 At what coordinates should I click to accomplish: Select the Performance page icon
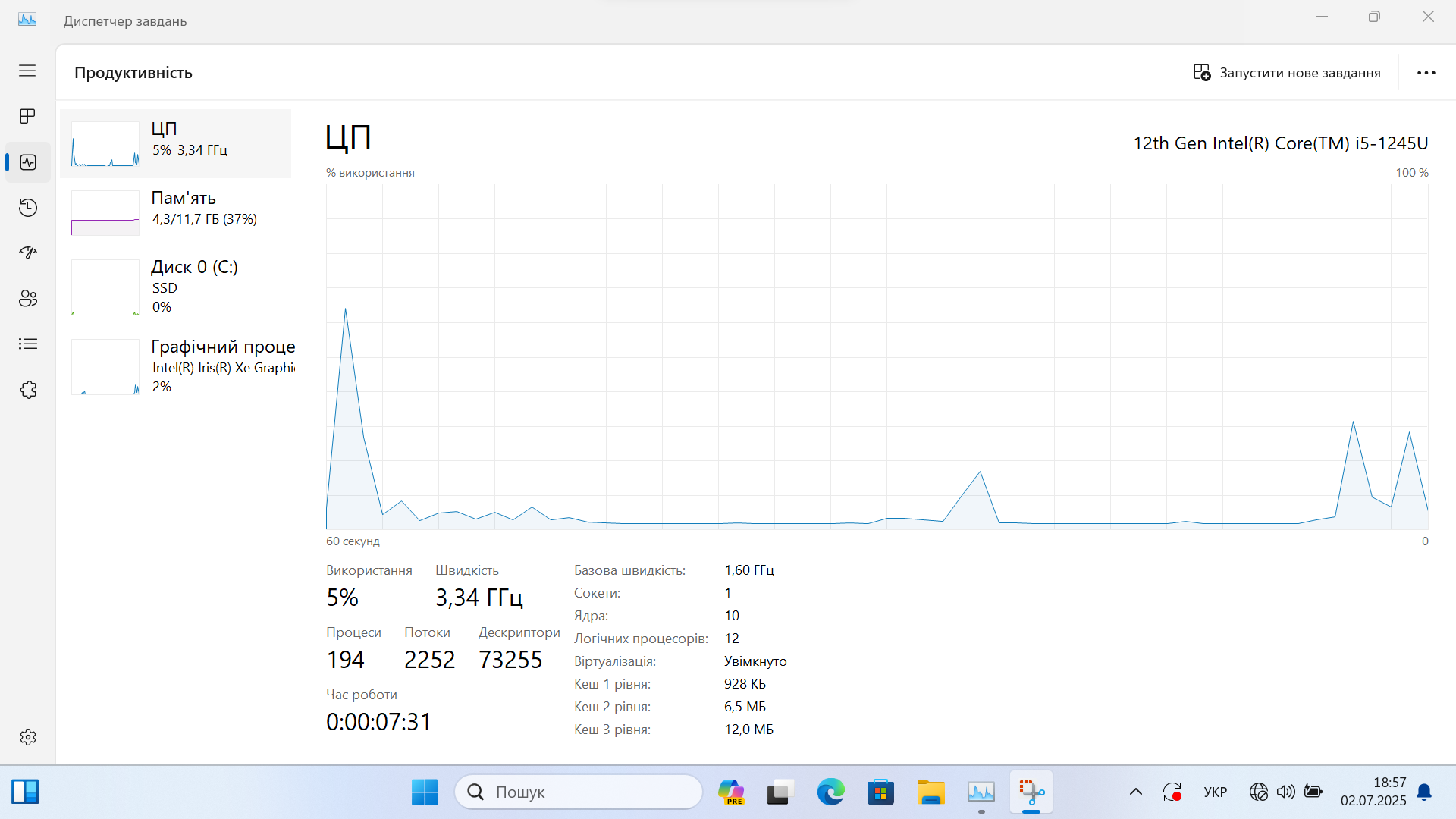[x=28, y=162]
